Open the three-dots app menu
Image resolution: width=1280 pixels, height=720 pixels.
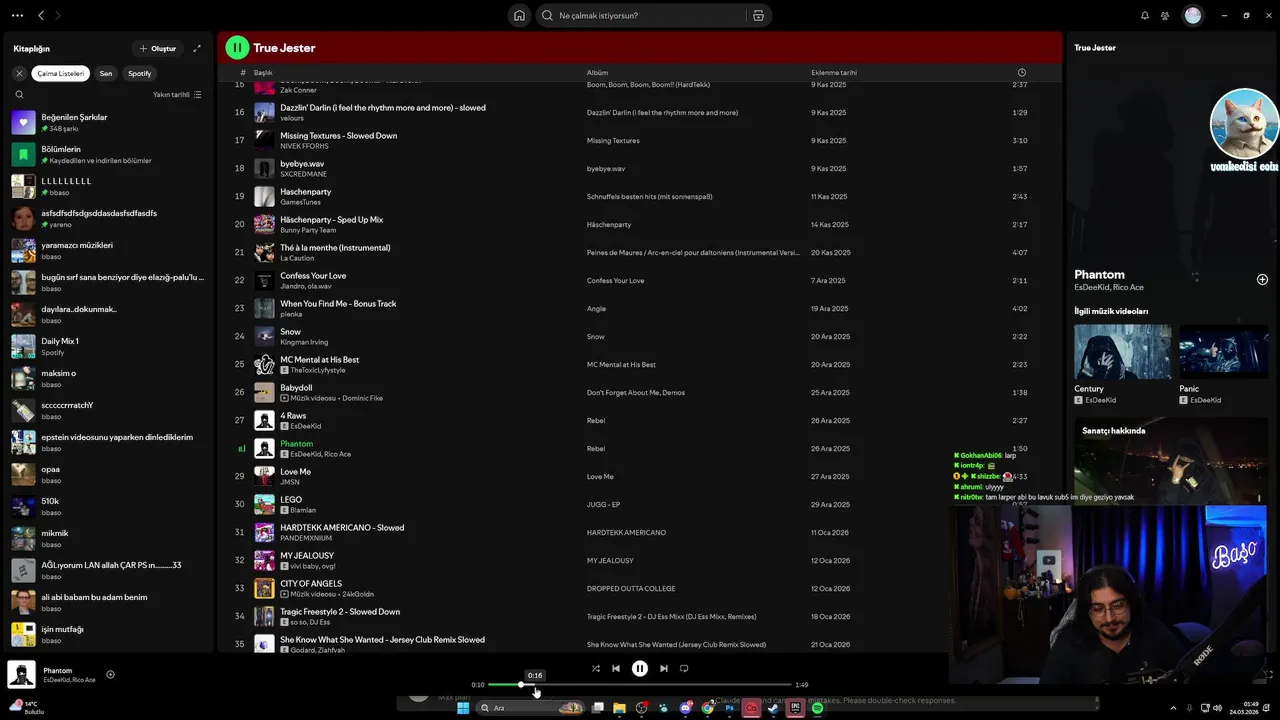tap(17, 15)
